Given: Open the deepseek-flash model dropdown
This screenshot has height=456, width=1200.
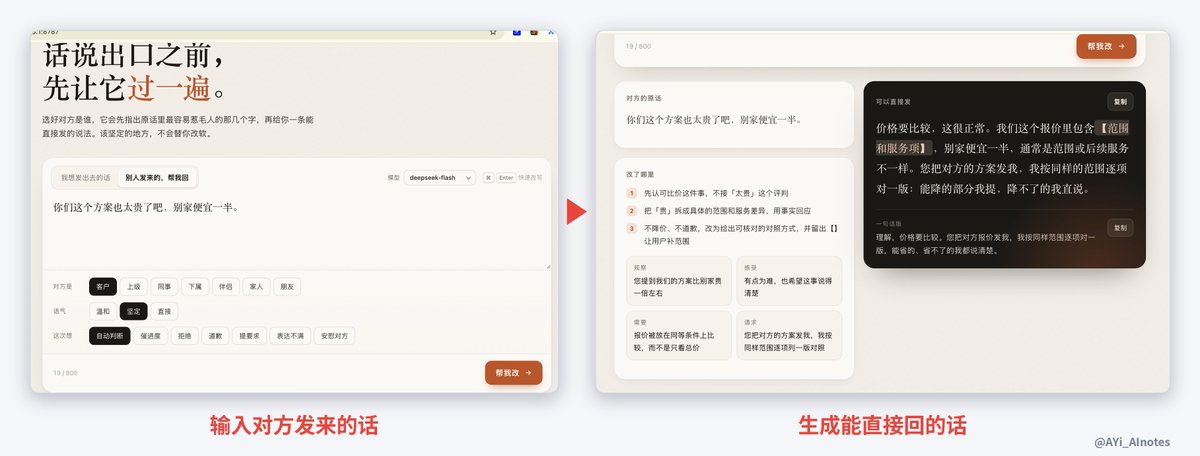Looking at the screenshot, I should point(439,177).
